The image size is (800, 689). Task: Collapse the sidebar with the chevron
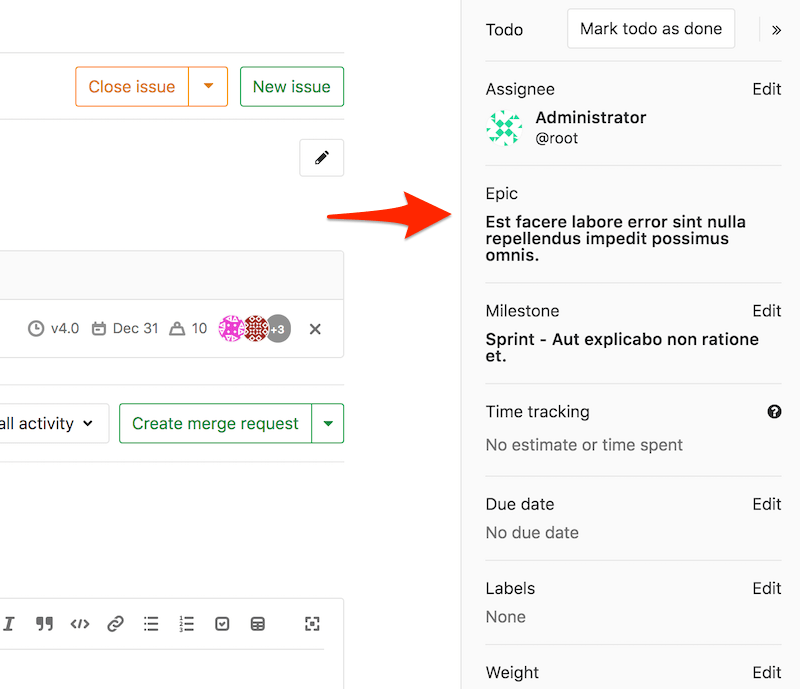pos(777,29)
